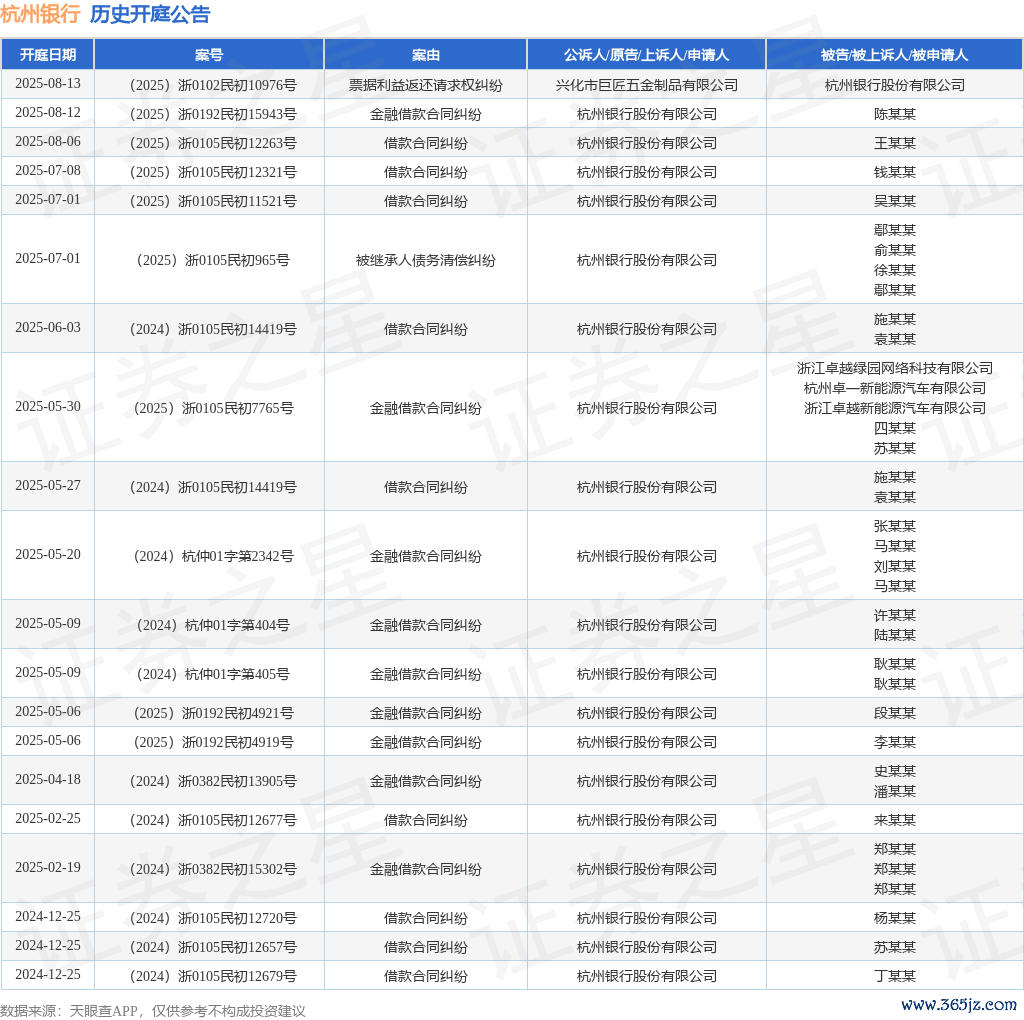Viewport: 1024px width, 1020px height.
Task: Click the 被继承人债务清偿纠纷 cause cell
Action: point(426,260)
